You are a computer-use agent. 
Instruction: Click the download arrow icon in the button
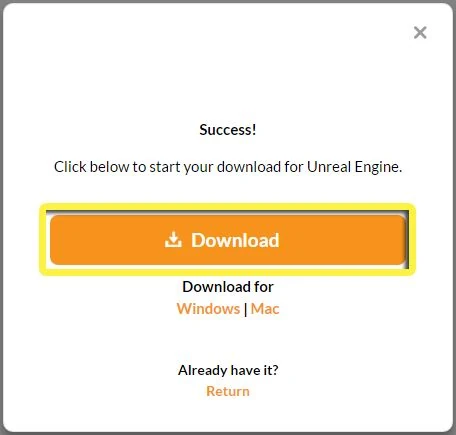point(173,240)
